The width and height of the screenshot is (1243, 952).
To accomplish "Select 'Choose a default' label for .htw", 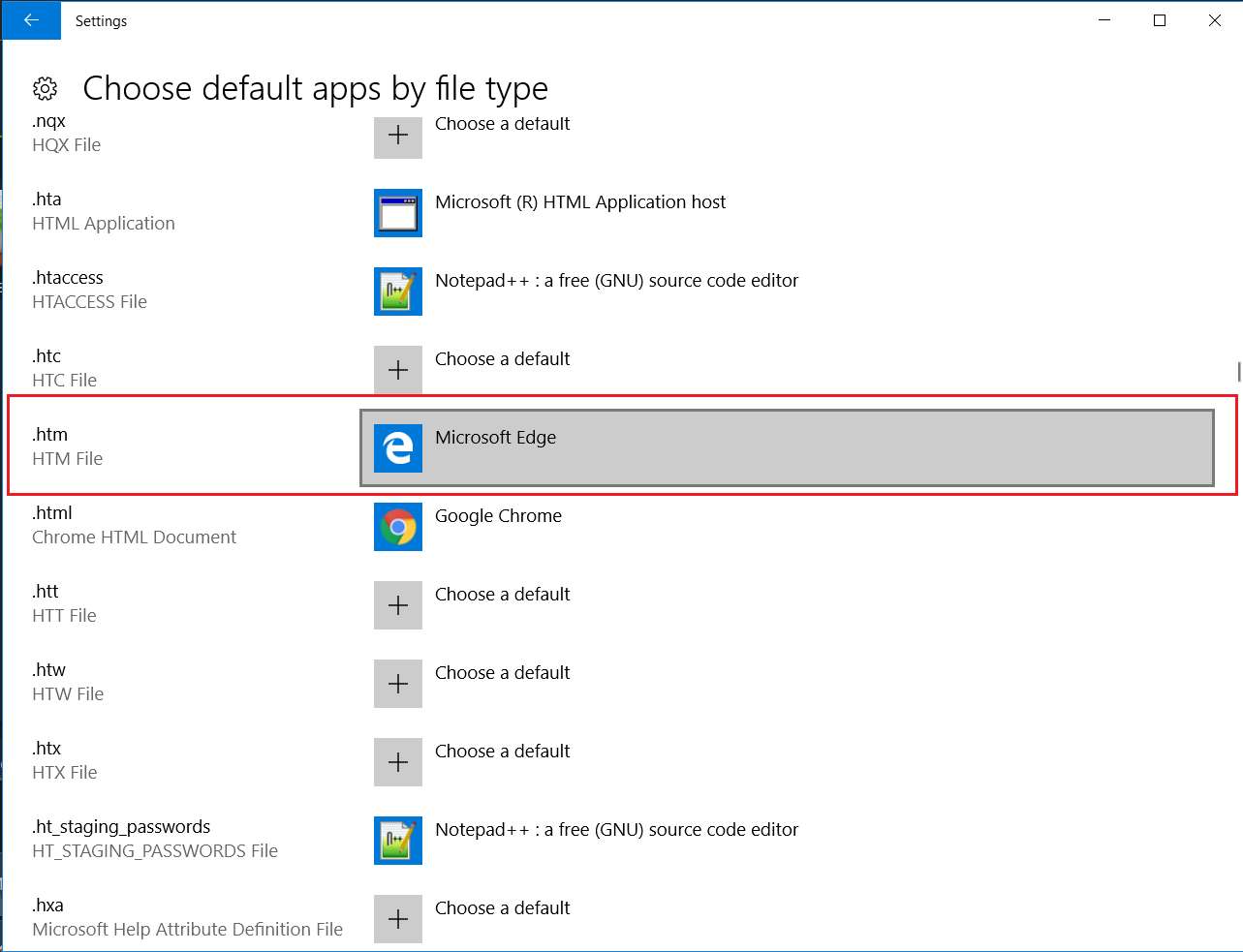I will point(502,672).
